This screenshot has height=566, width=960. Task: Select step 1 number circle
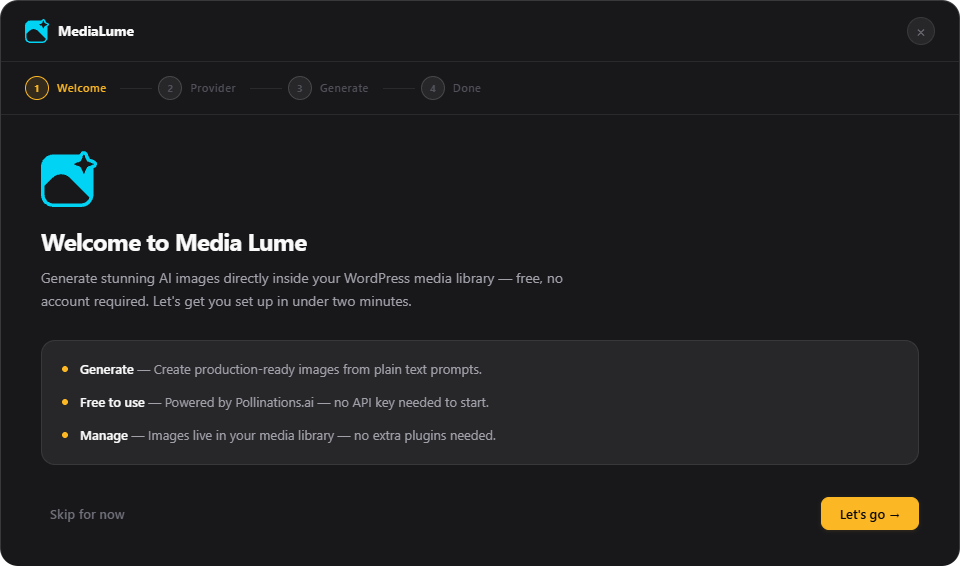tap(37, 88)
